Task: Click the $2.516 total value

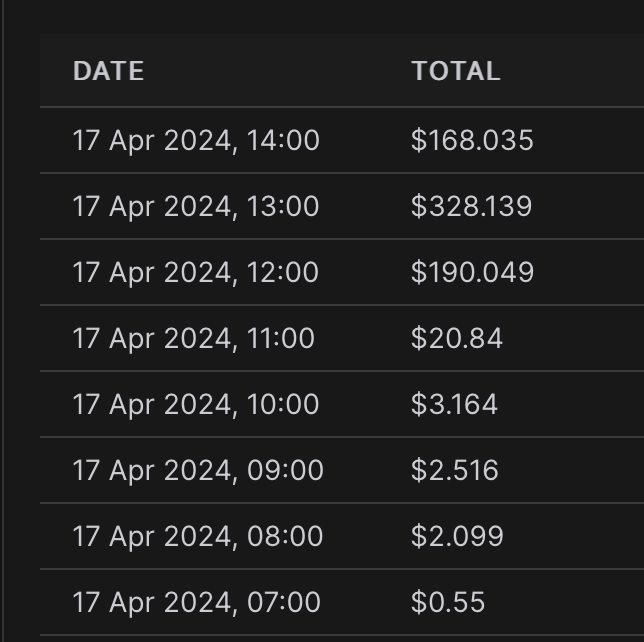Action: (455, 470)
